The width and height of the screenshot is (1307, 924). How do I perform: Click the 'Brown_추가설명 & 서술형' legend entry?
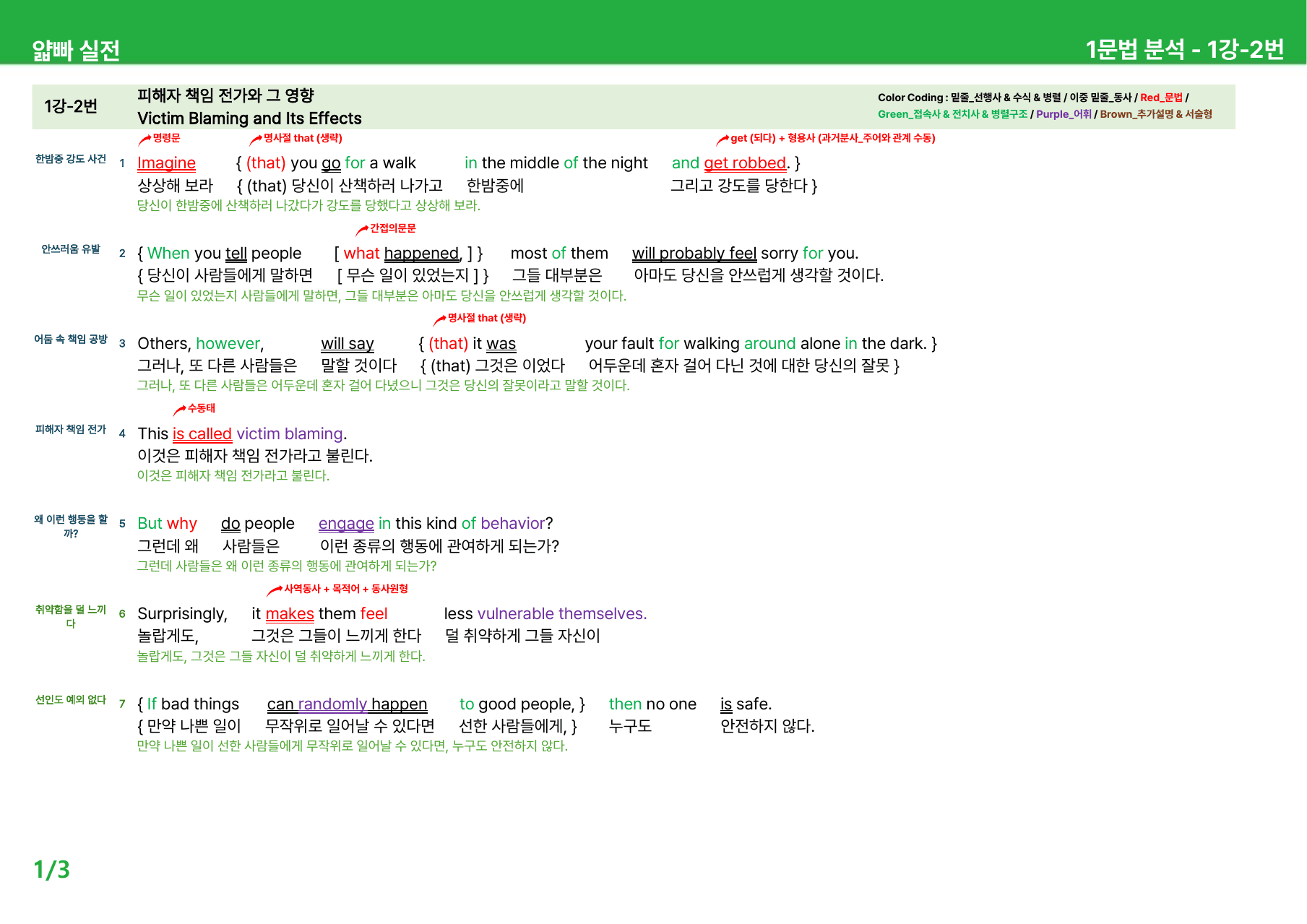[1156, 114]
